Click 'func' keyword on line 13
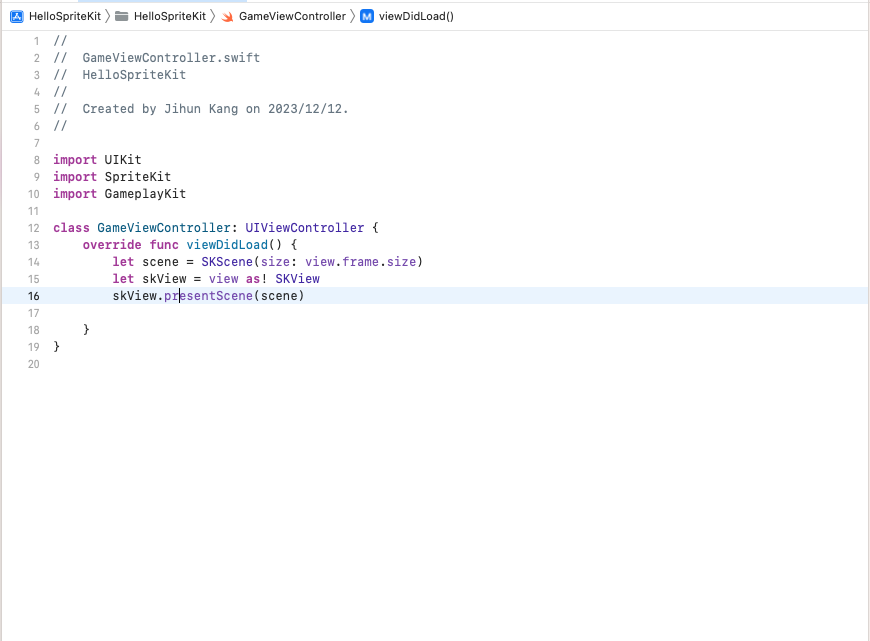870x641 pixels. pyautogui.click(x=164, y=245)
